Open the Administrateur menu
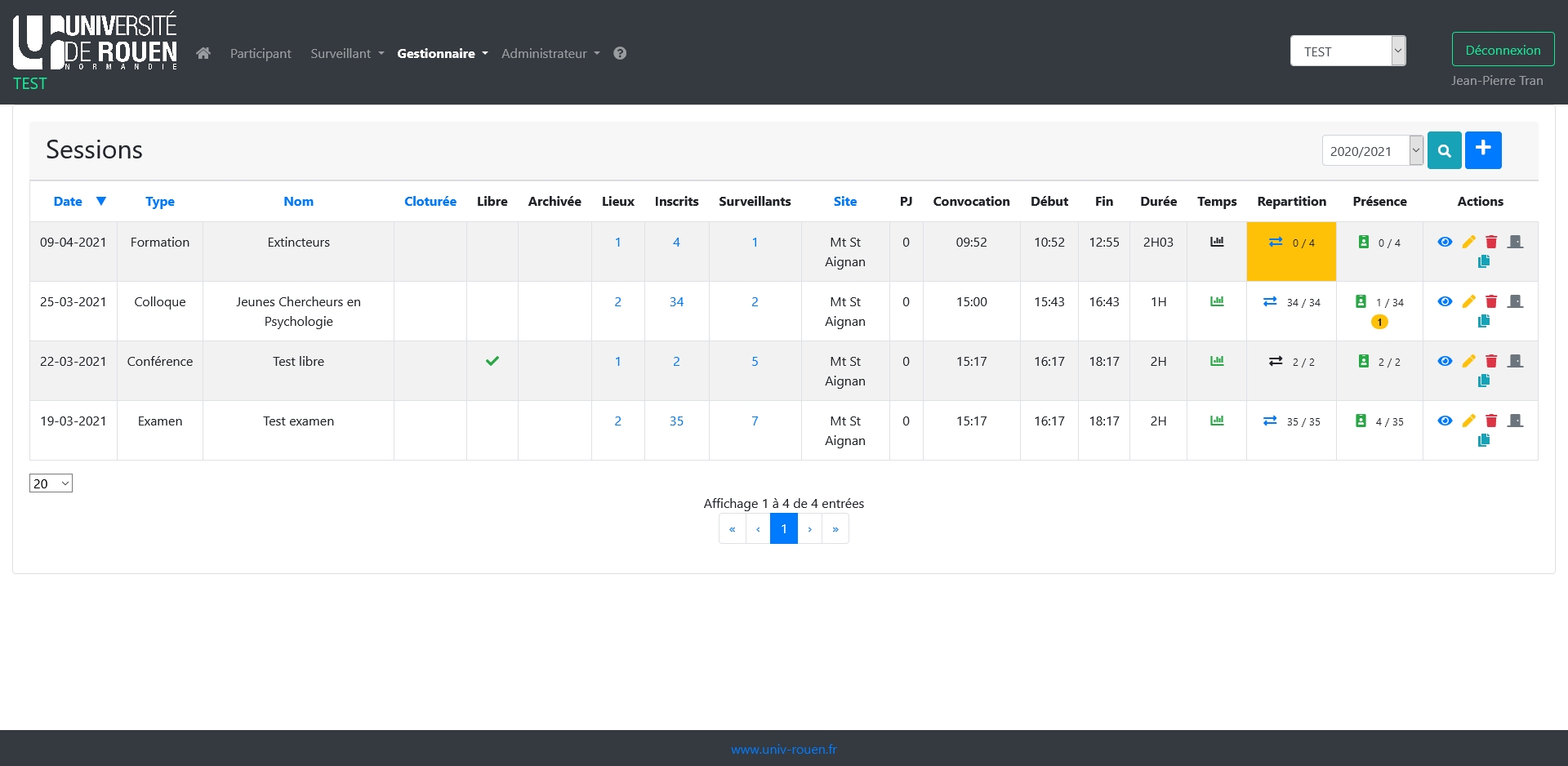The width and height of the screenshot is (1568, 766). click(x=550, y=53)
